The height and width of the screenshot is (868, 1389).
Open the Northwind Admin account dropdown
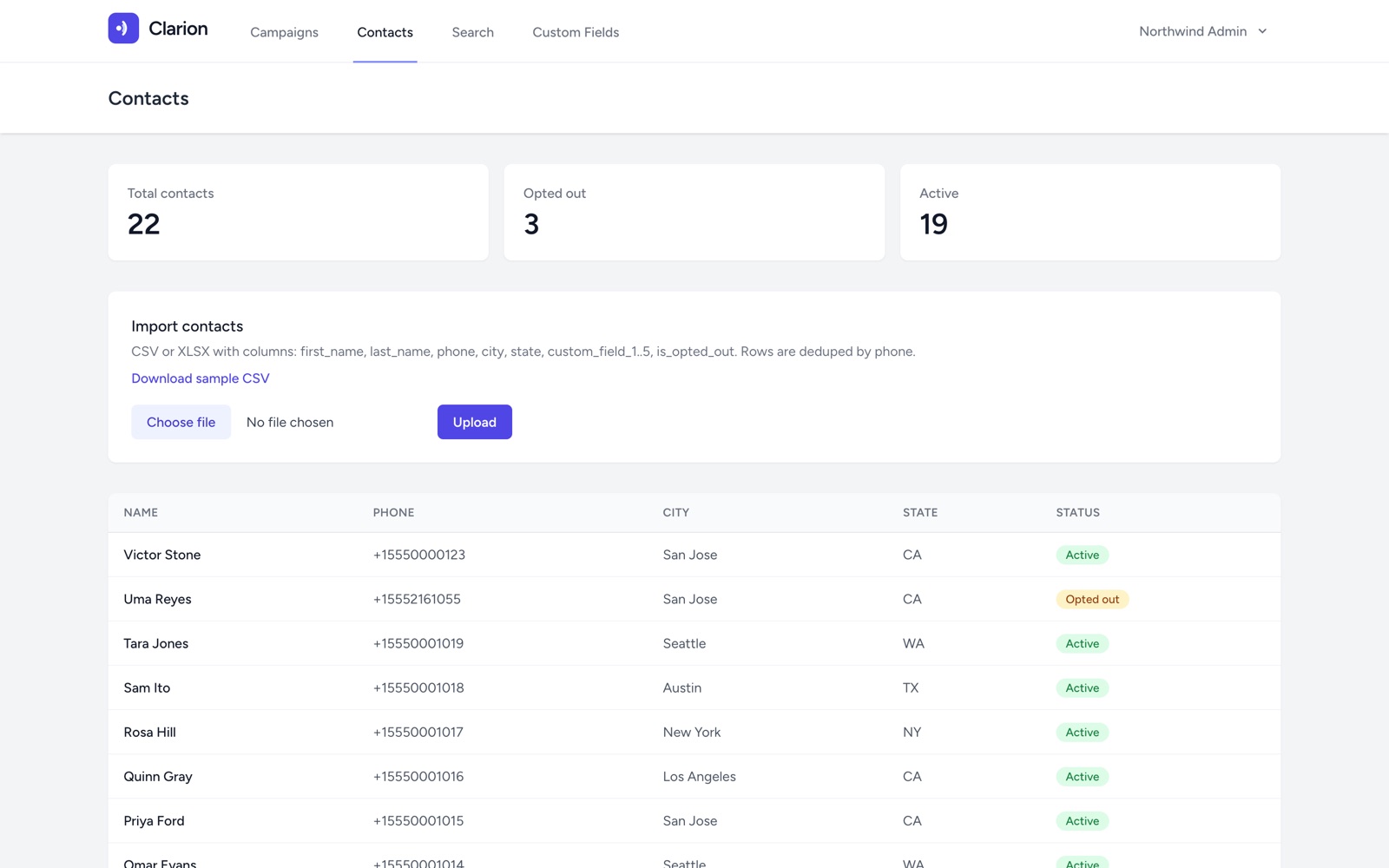point(1203,31)
